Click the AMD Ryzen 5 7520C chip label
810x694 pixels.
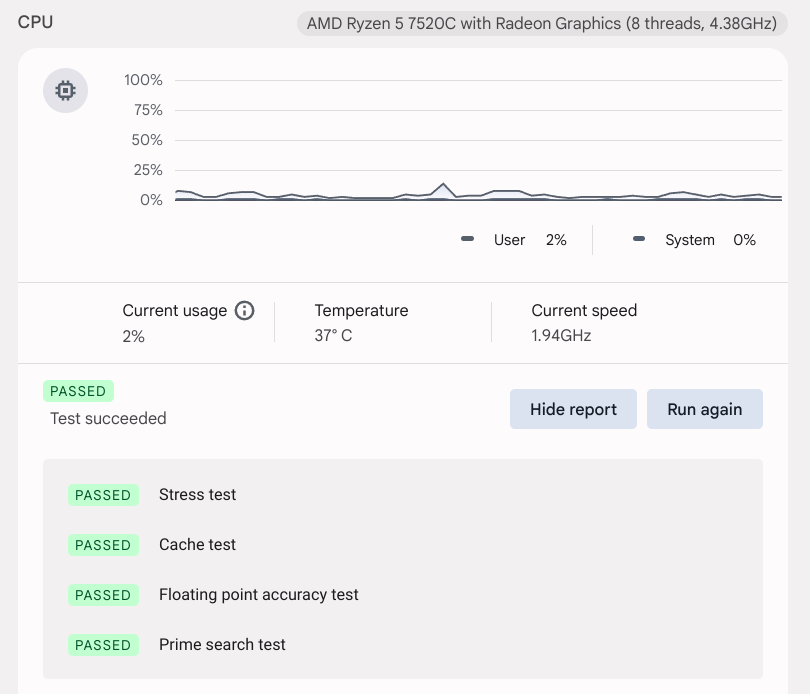(x=543, y=23)
